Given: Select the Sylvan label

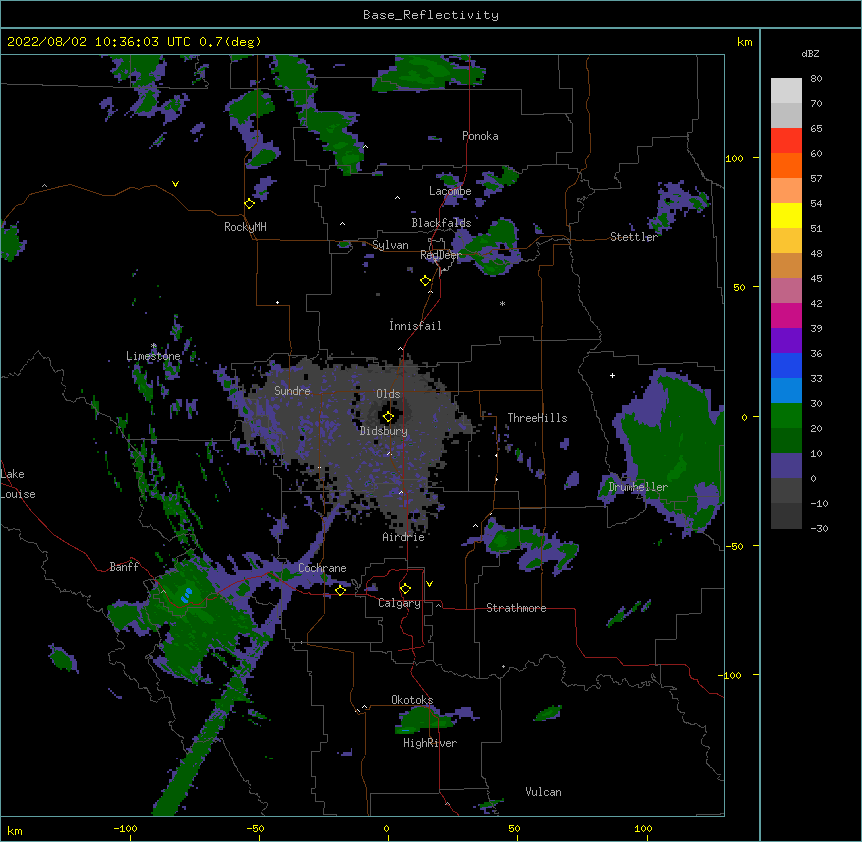Looking at the screenshot, I should tap(390, 245).
